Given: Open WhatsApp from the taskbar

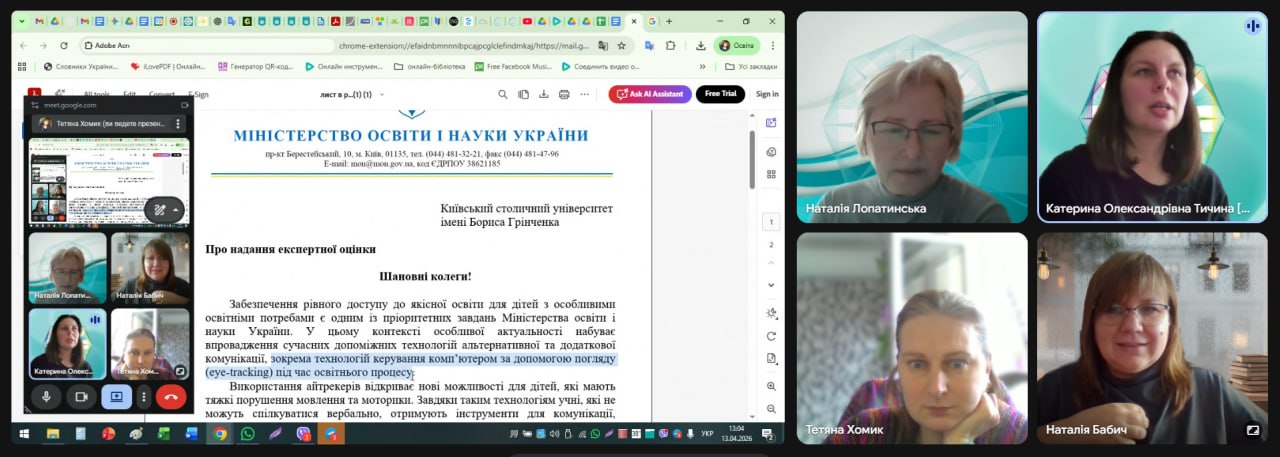Looking at the screenshot, I should [247, 434].
